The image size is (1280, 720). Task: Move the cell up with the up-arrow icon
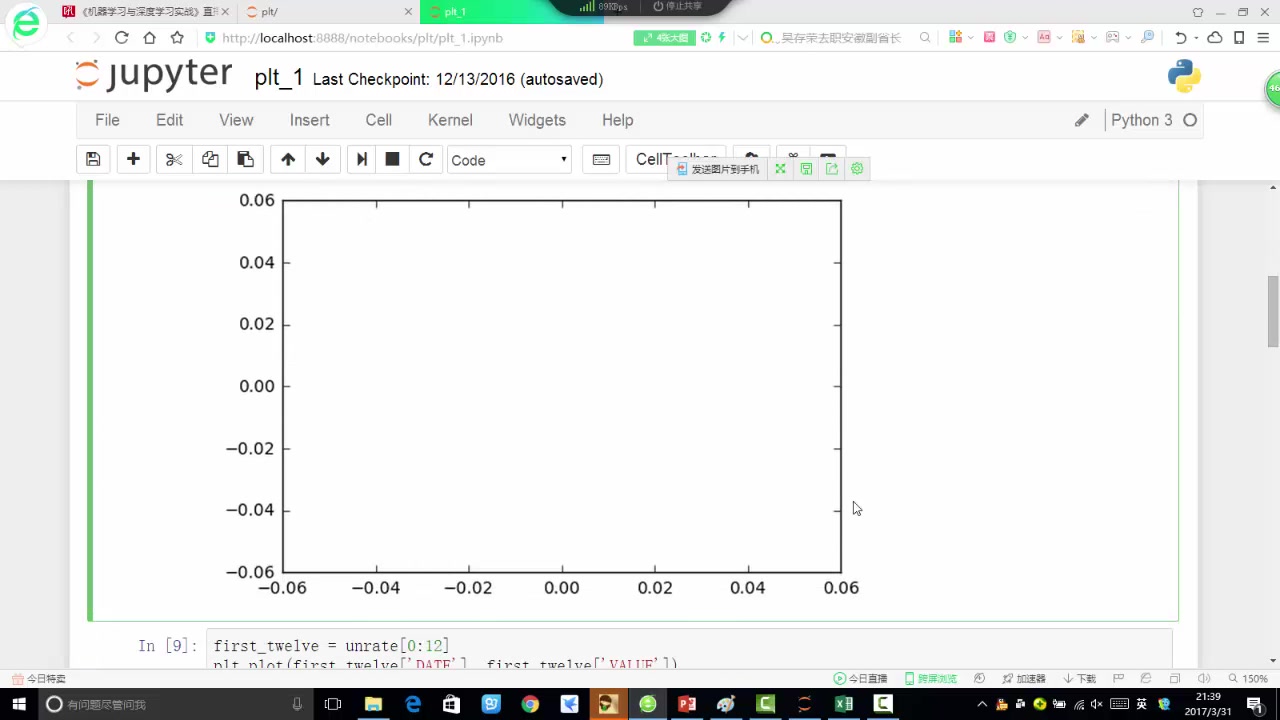point(288,160)
